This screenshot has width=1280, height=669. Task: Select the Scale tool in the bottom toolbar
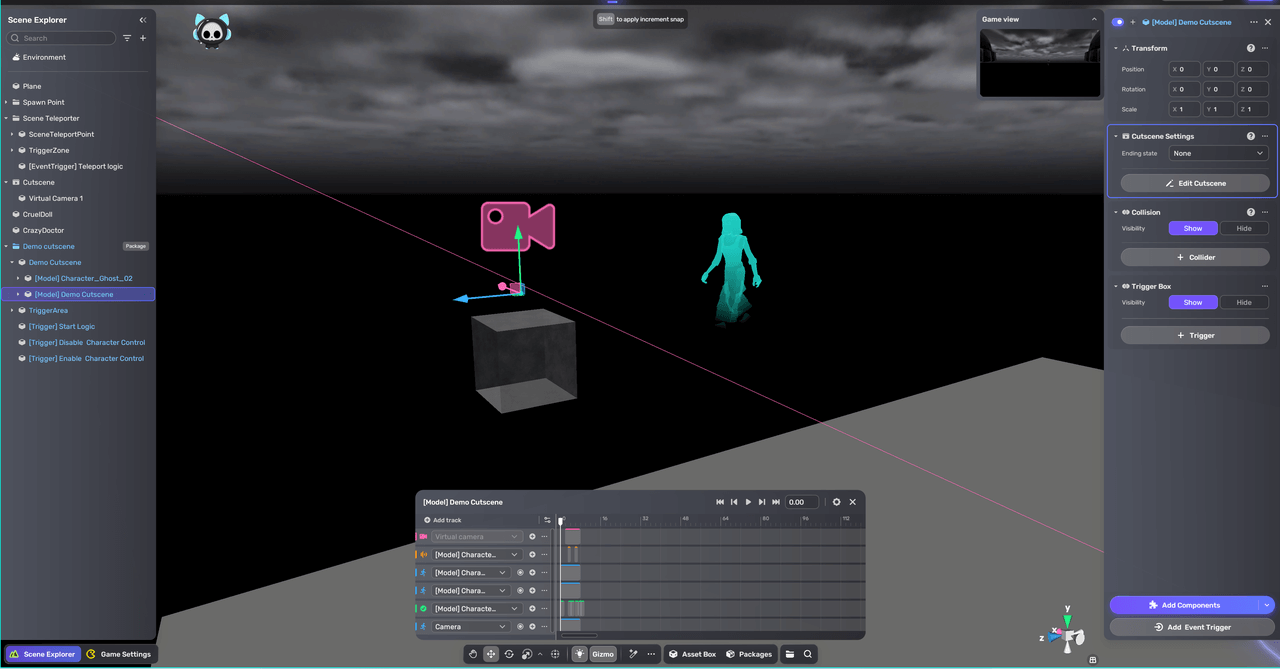tap(527, 653)
